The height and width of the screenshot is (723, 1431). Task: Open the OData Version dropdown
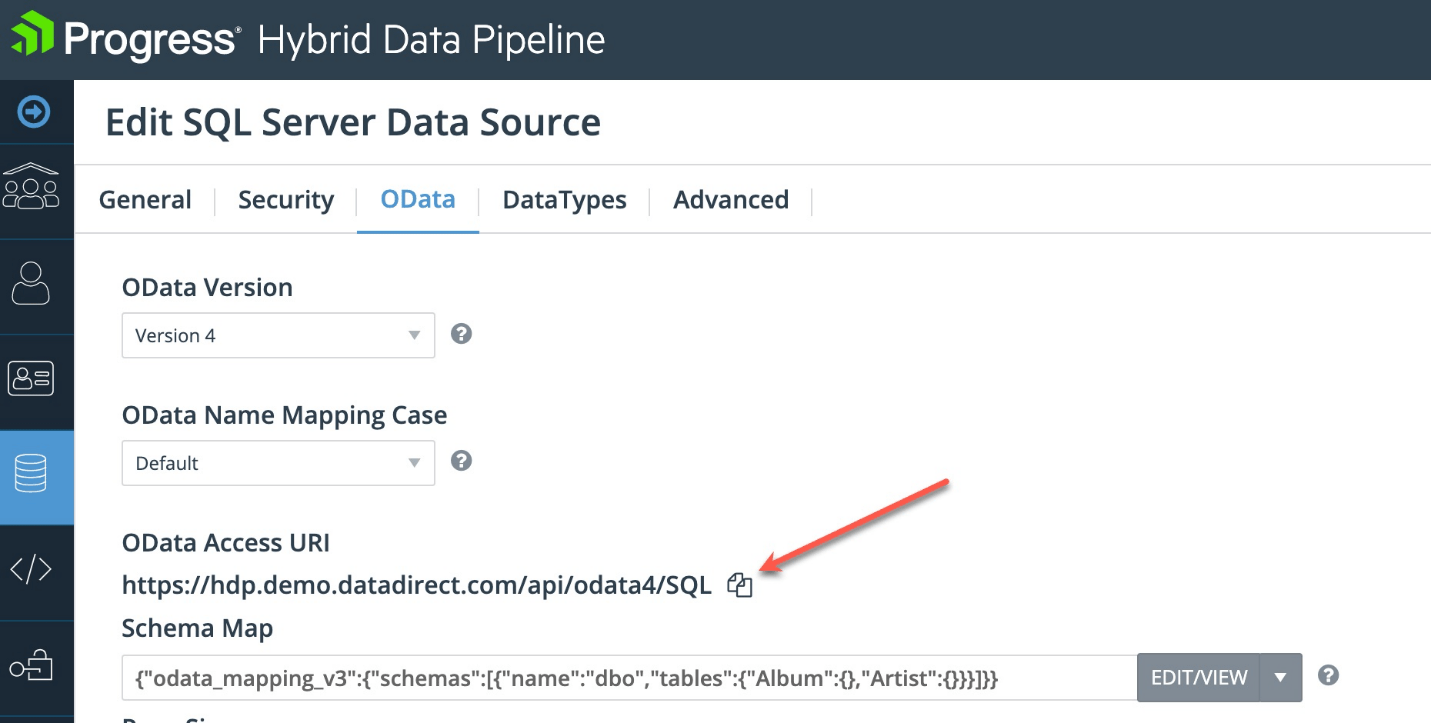click(278, 336)
